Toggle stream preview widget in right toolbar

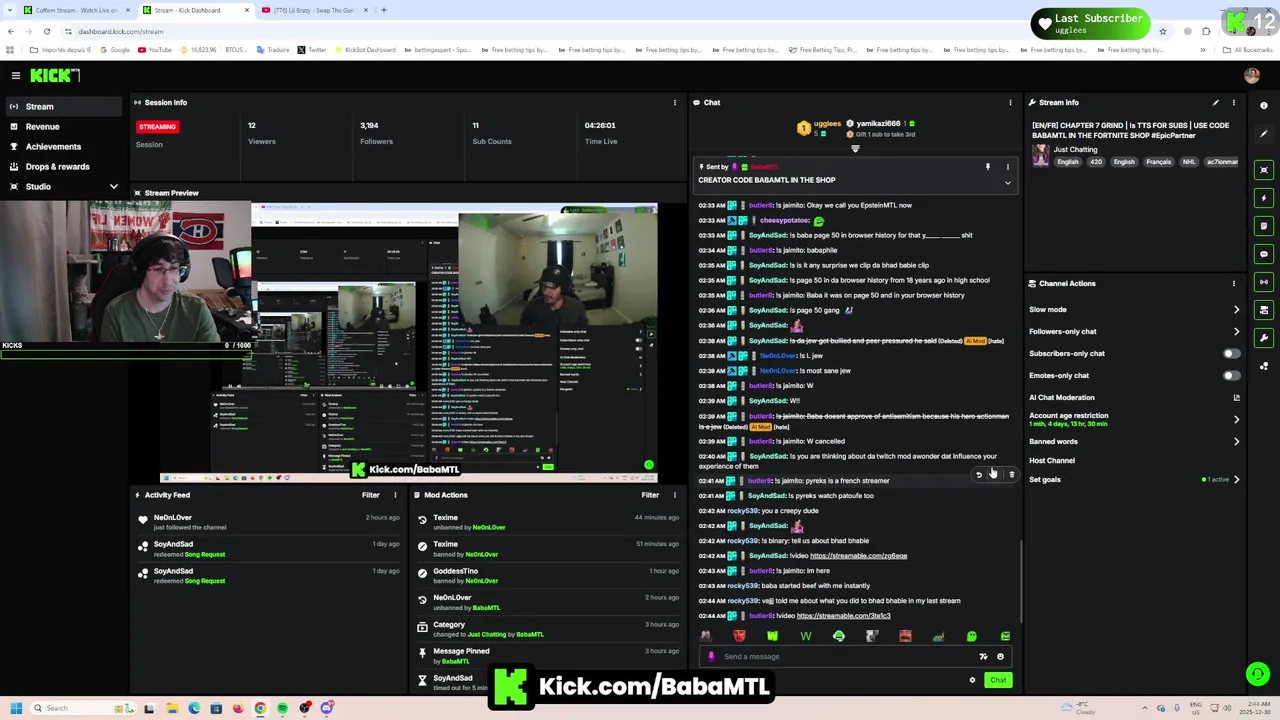pyautogui.click(x=1264, y=170)
